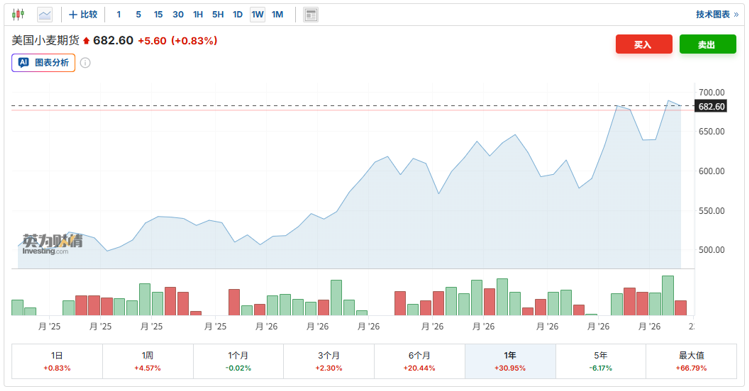This screenshot has width=749, height=391.
Task: Open the 技术图表 link
Action: 717,14
